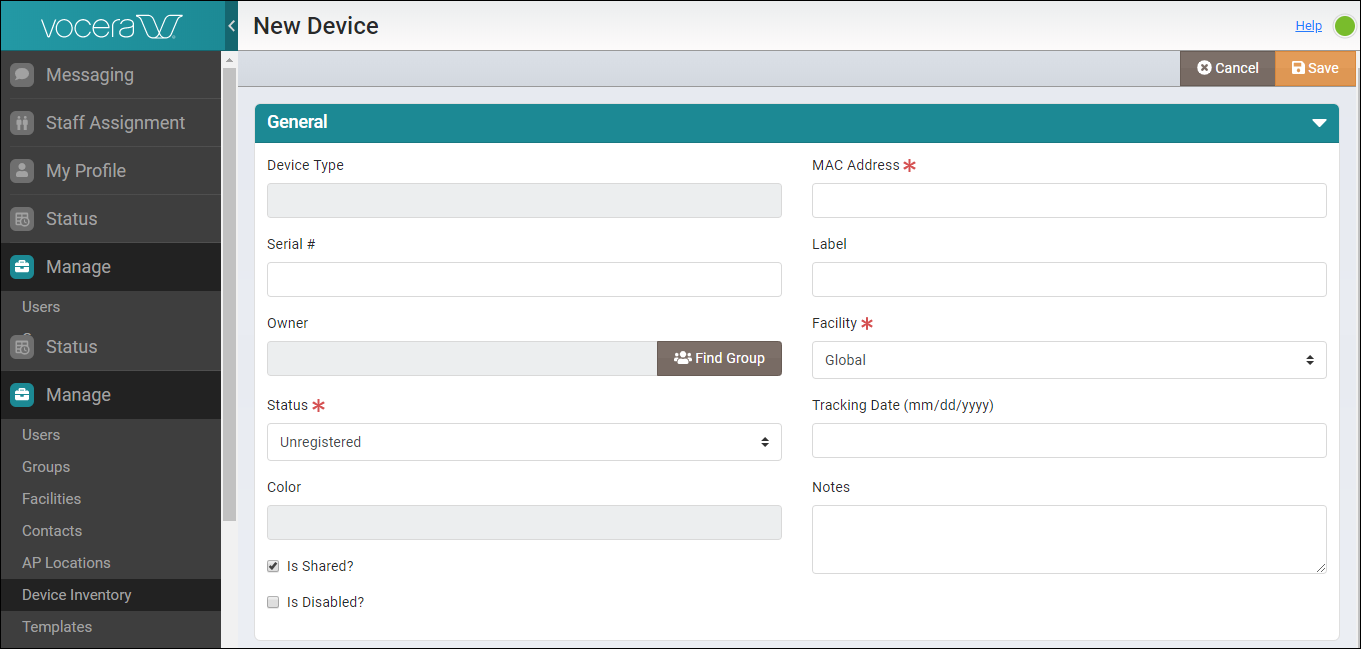Open the Facility dropdown showing Global
1361x649 pixels.
click(x=1068, y=360)
